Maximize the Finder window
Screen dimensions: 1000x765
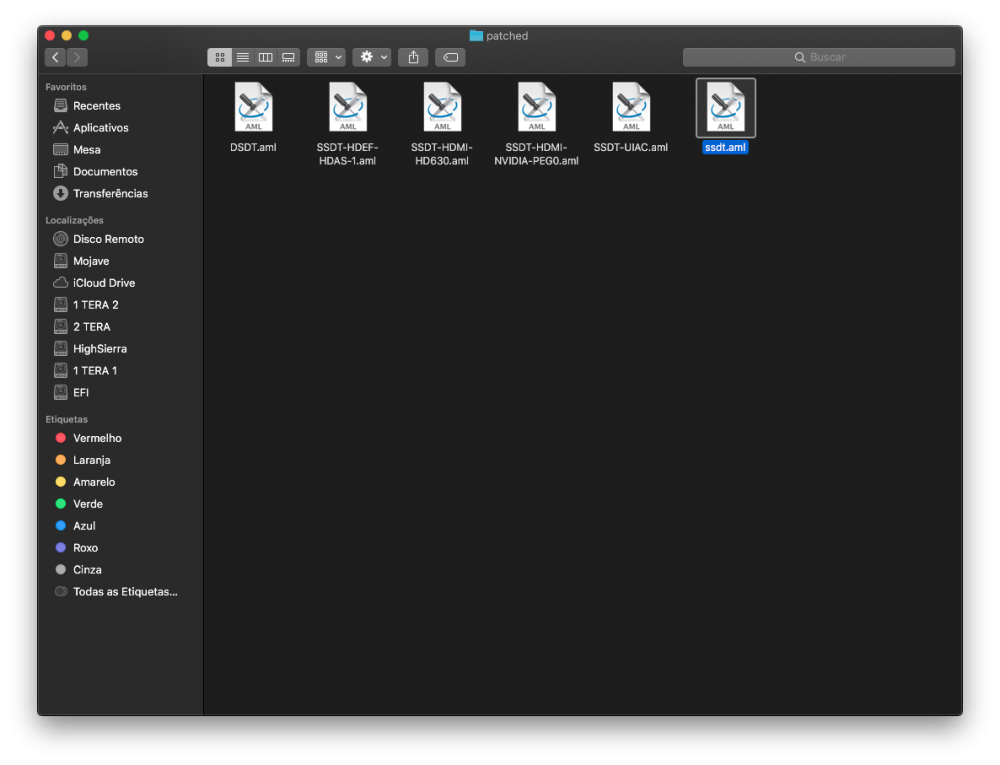pyautogui.click(x=83, y=36)
